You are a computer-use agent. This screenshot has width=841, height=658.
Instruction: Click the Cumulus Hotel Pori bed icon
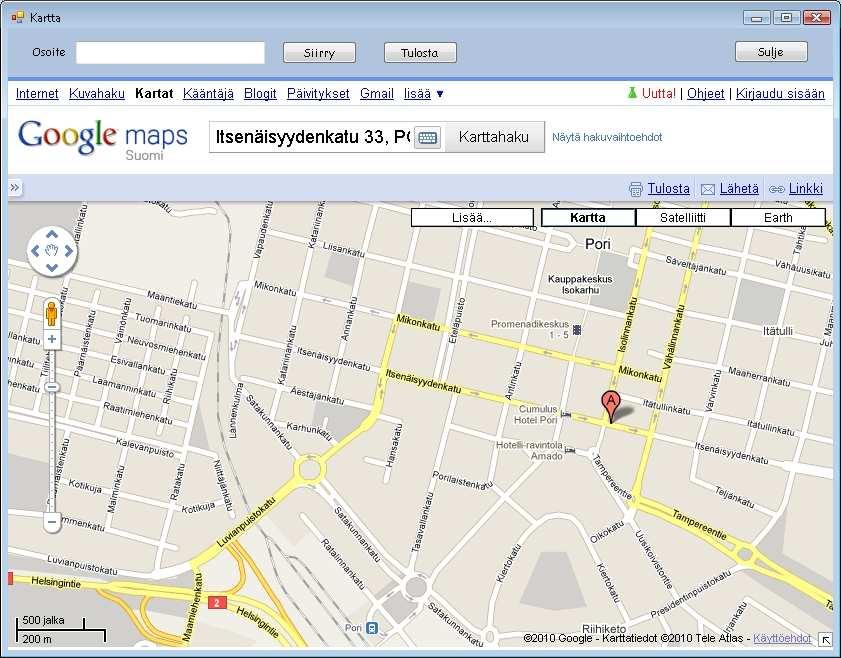tap(566, 415)
